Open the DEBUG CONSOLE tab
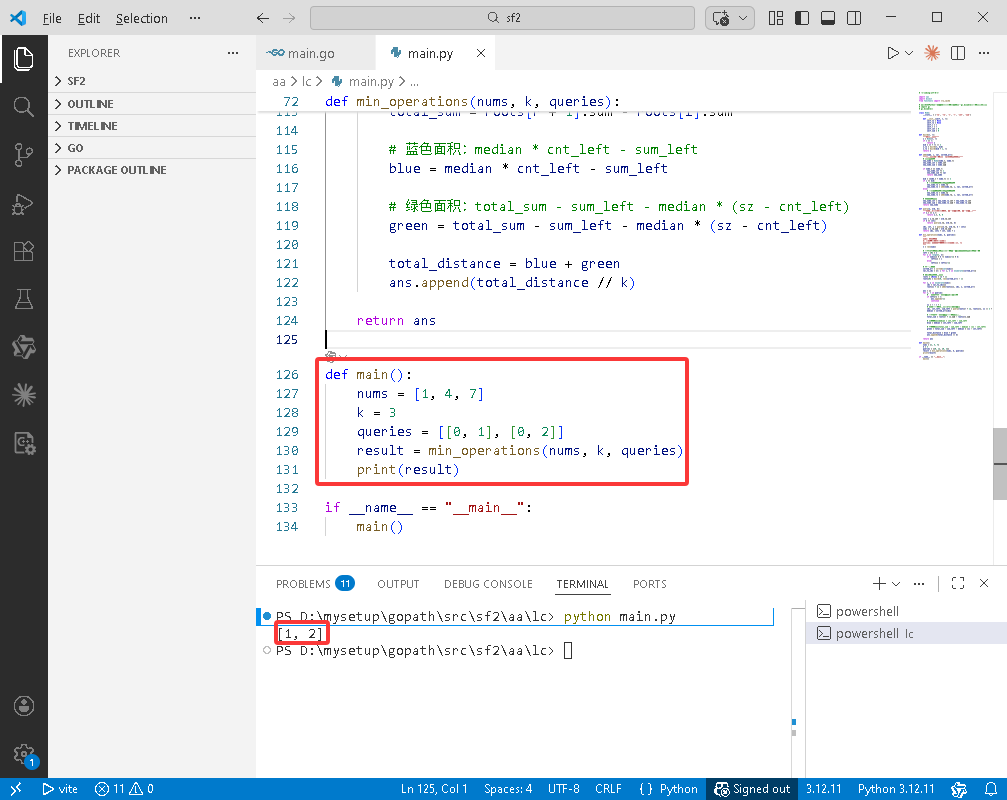The width and height of the screenshot is (1007, 800). click(488, 584)
